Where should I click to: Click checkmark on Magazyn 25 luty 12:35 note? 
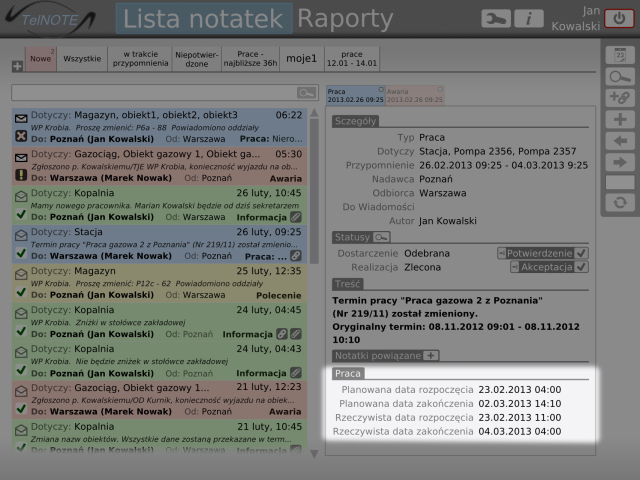[x=21, y=292]
